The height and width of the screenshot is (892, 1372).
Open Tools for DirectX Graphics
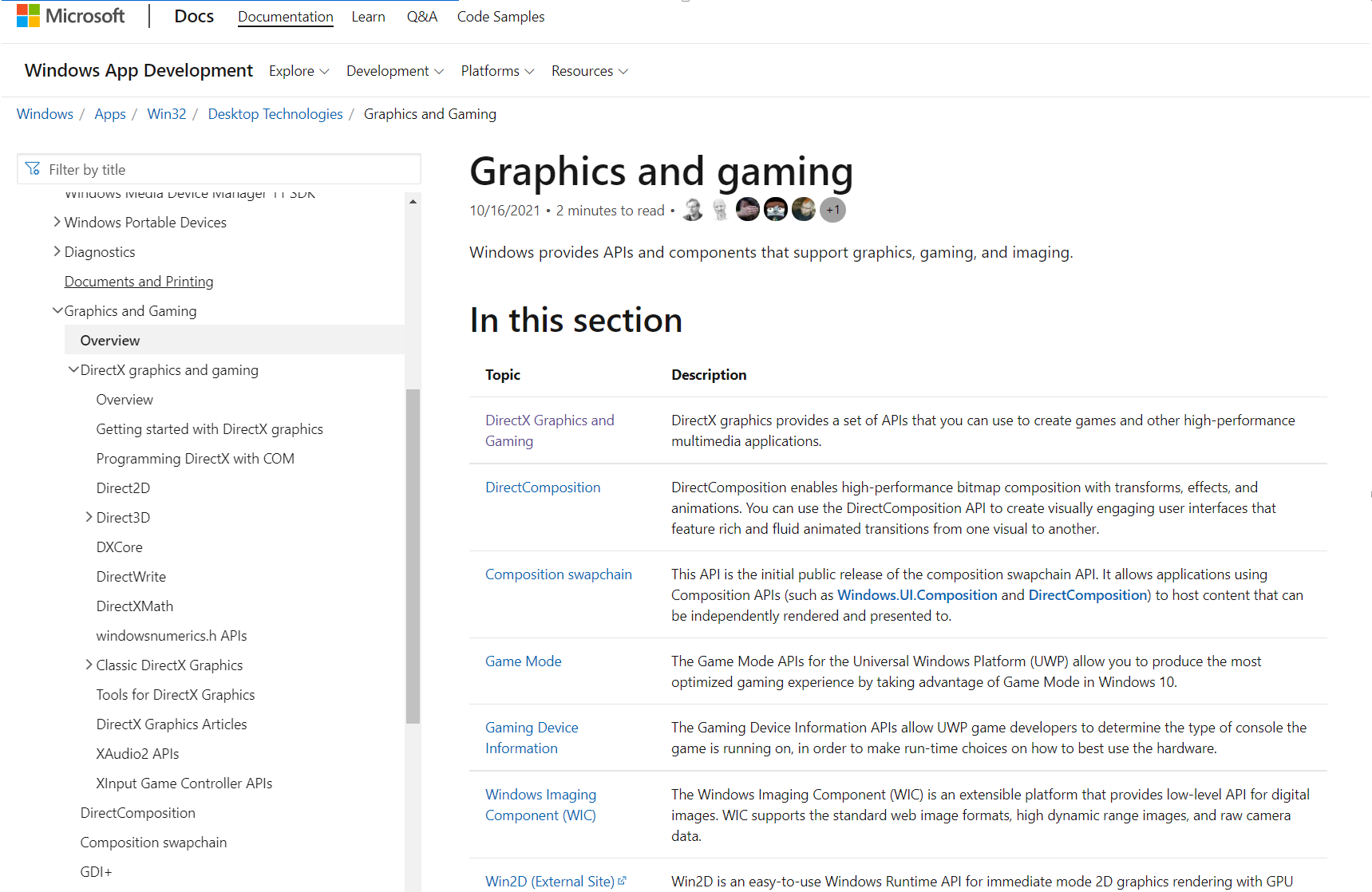click(176, 694)
